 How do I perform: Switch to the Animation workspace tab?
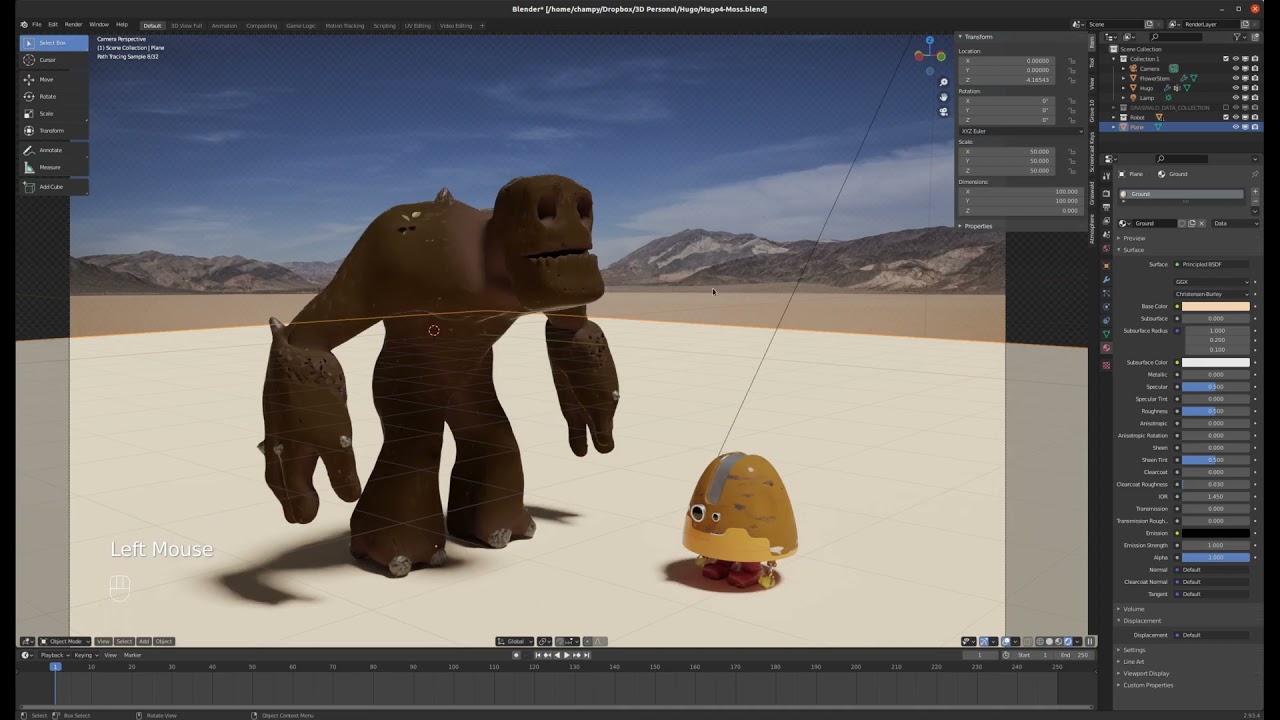(x=224, y=25)
